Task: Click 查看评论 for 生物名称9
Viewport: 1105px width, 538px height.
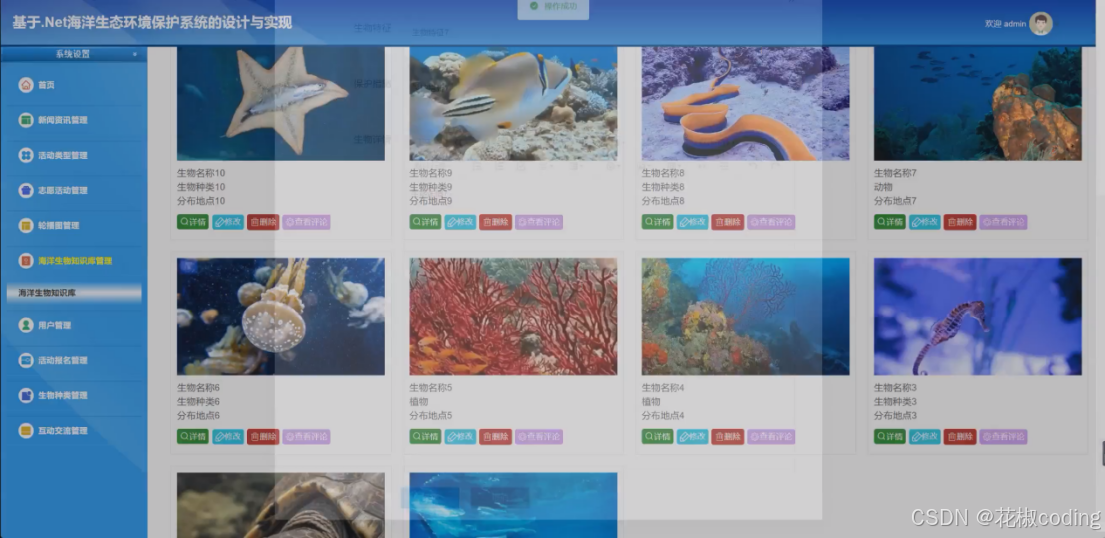Action: pos(539,222)
